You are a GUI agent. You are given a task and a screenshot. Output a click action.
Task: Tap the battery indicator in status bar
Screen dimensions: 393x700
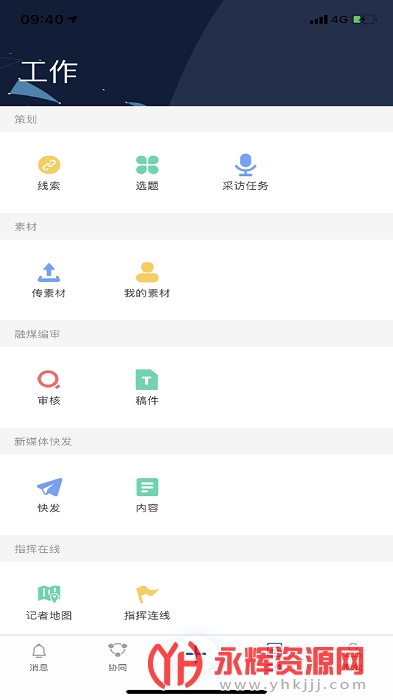tap(365, 19)
